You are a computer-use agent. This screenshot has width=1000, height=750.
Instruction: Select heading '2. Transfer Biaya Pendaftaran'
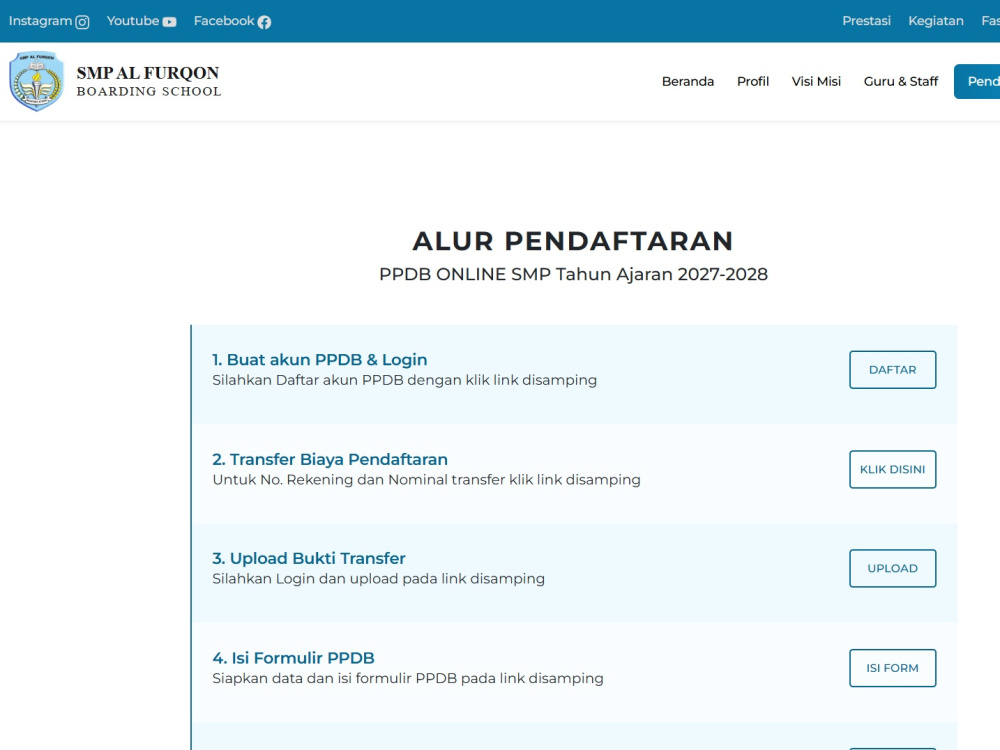tap(330, 459)
